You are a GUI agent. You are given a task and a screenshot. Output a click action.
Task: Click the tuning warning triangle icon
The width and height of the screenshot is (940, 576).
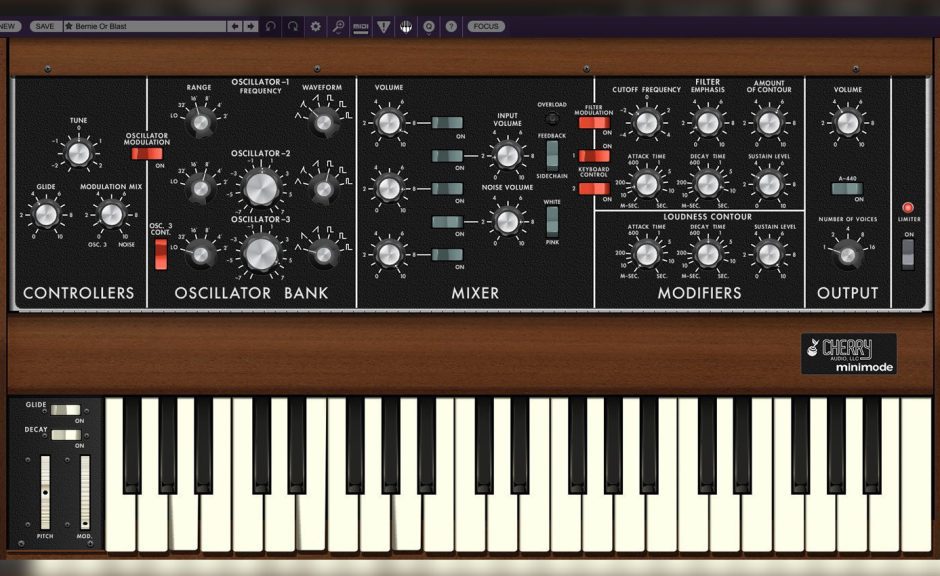click(381, 27)
